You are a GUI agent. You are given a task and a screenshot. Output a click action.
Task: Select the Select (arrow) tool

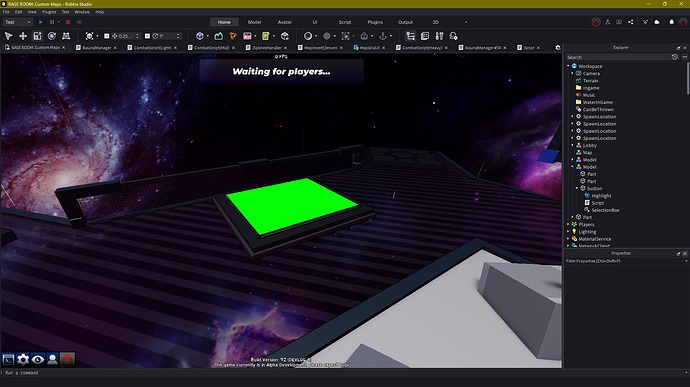[8, 36]
